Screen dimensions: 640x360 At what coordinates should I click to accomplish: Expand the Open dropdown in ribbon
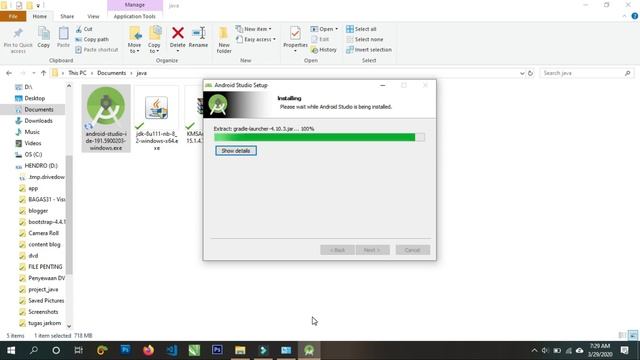(324, 29)
